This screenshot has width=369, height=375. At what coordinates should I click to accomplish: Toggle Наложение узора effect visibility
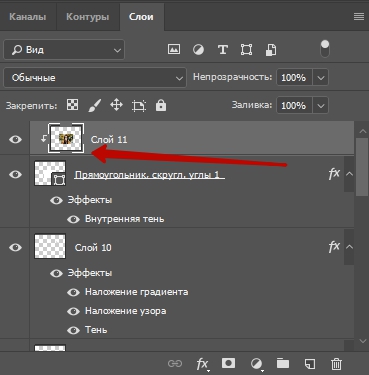pyautogui.click(x=73, y=311)
